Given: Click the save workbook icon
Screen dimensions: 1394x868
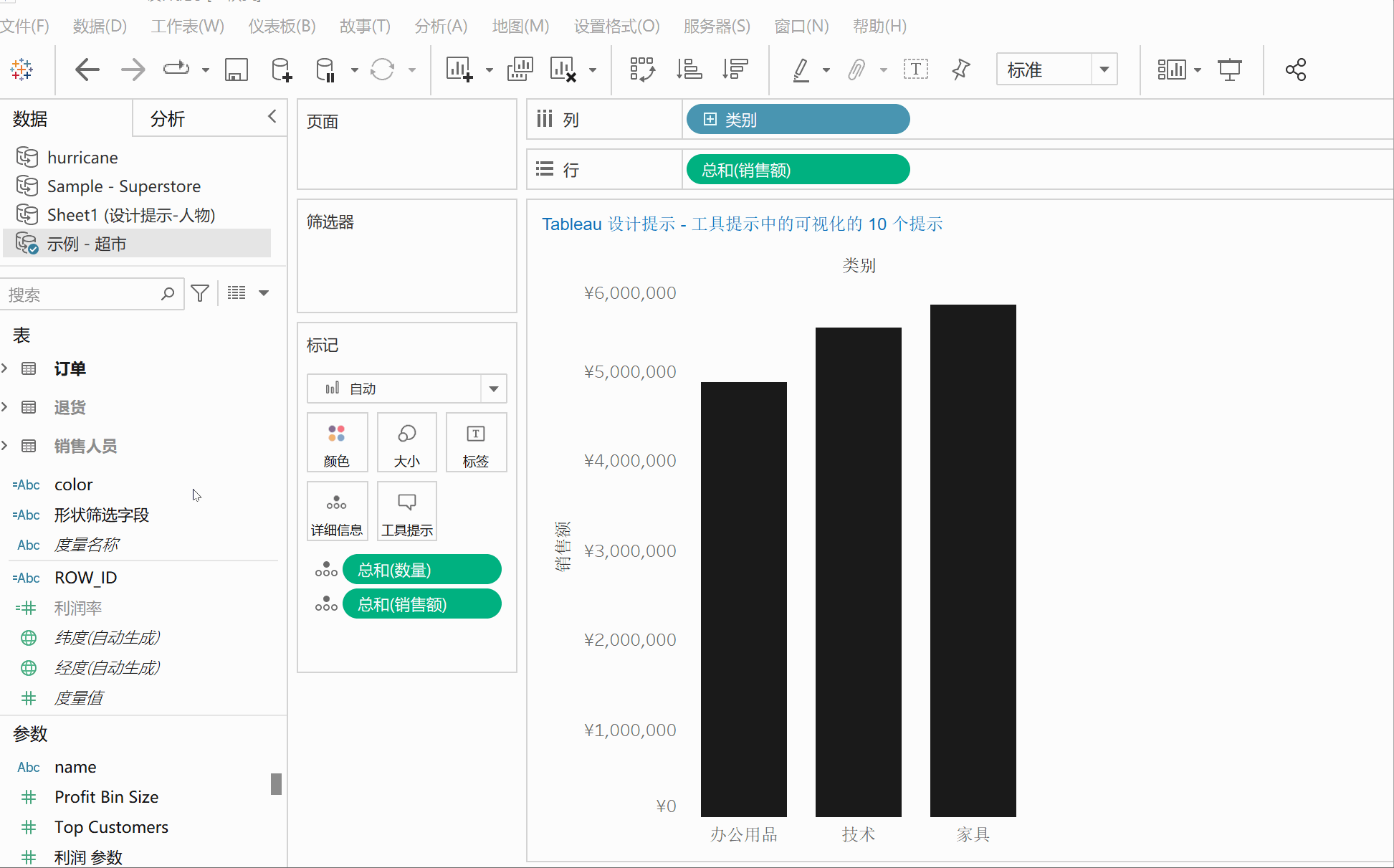Looking at the screenshot, I should (x=236, y=70).
